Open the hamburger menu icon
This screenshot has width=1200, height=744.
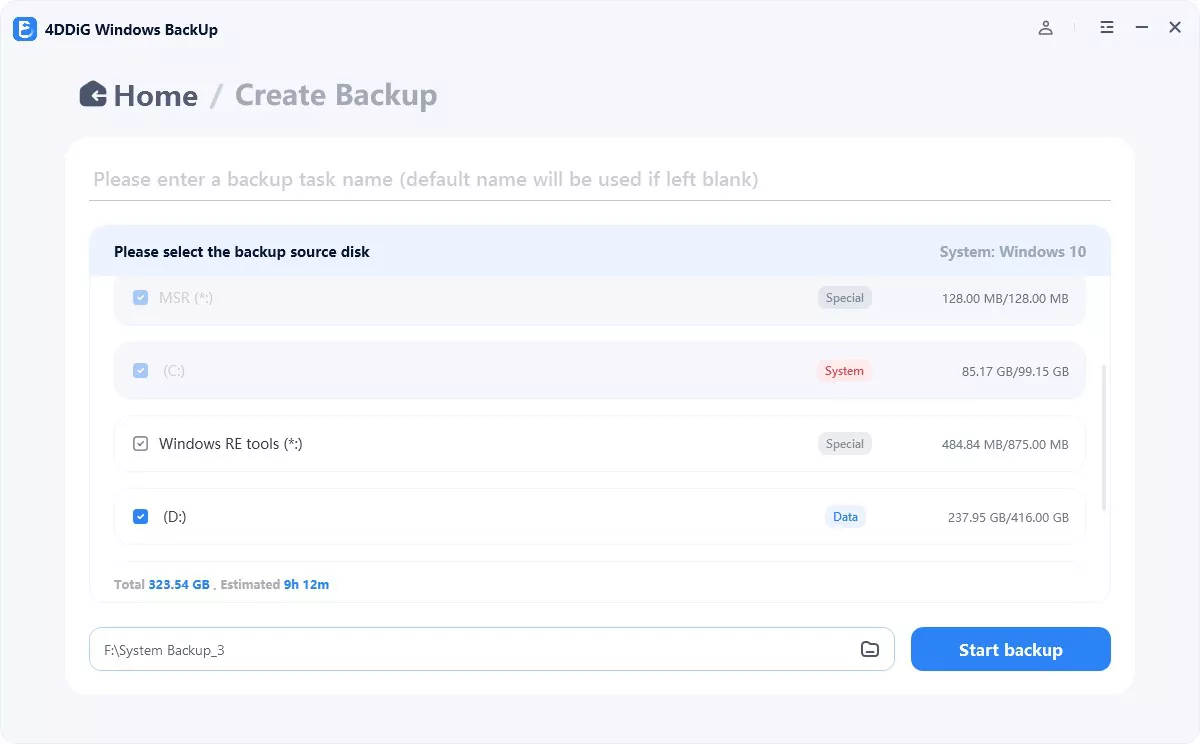1107,28
